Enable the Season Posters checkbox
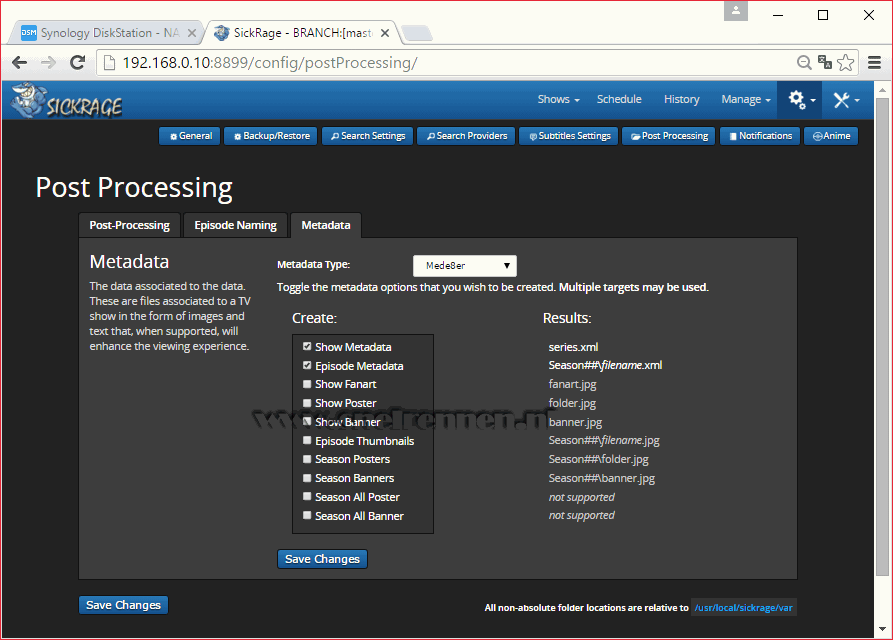 (x=307, y=459)
